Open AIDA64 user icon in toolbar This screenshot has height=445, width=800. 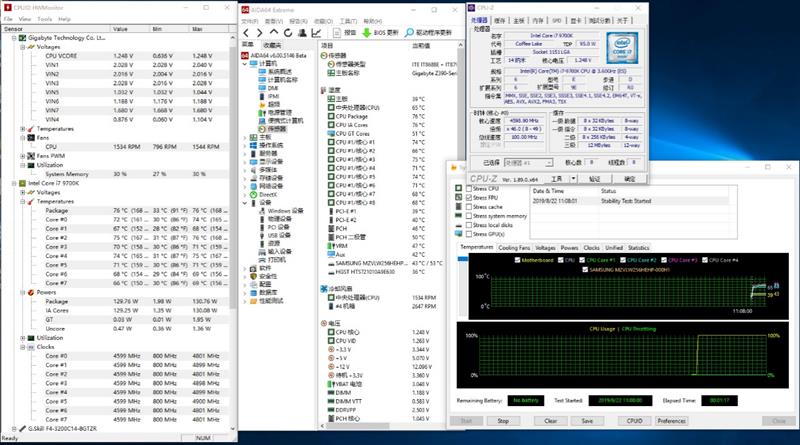302,33
